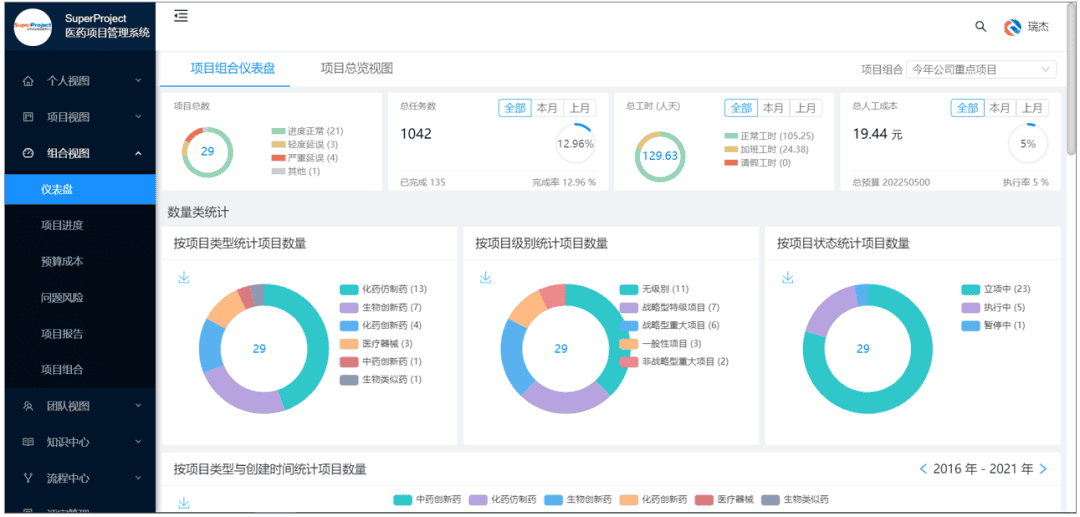Go to the previous year range

tap(924, 469)
